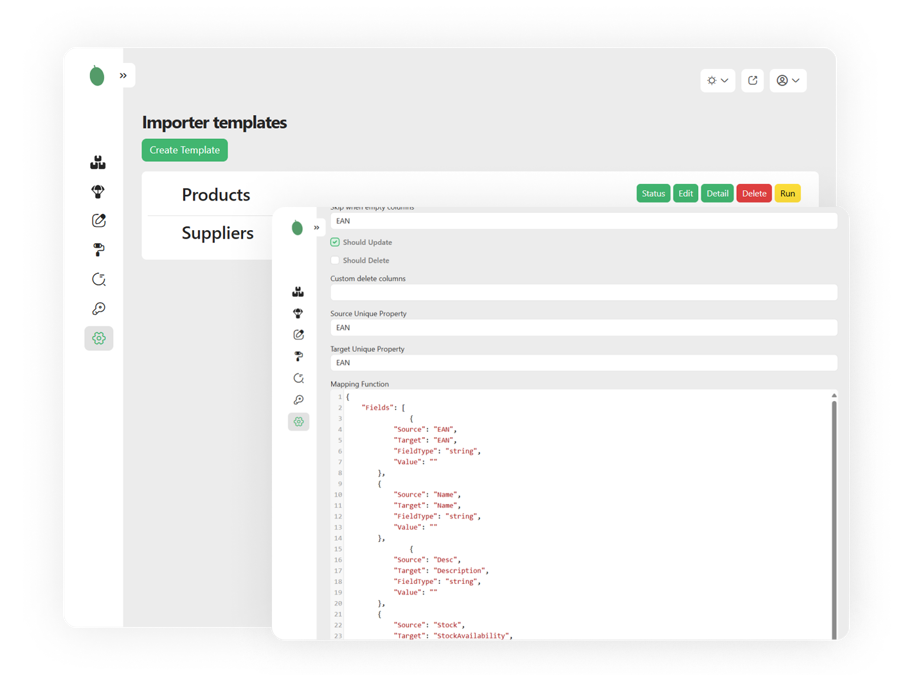
Task: Open the boxes inventory icon in back sidebar
Action: 98,163
